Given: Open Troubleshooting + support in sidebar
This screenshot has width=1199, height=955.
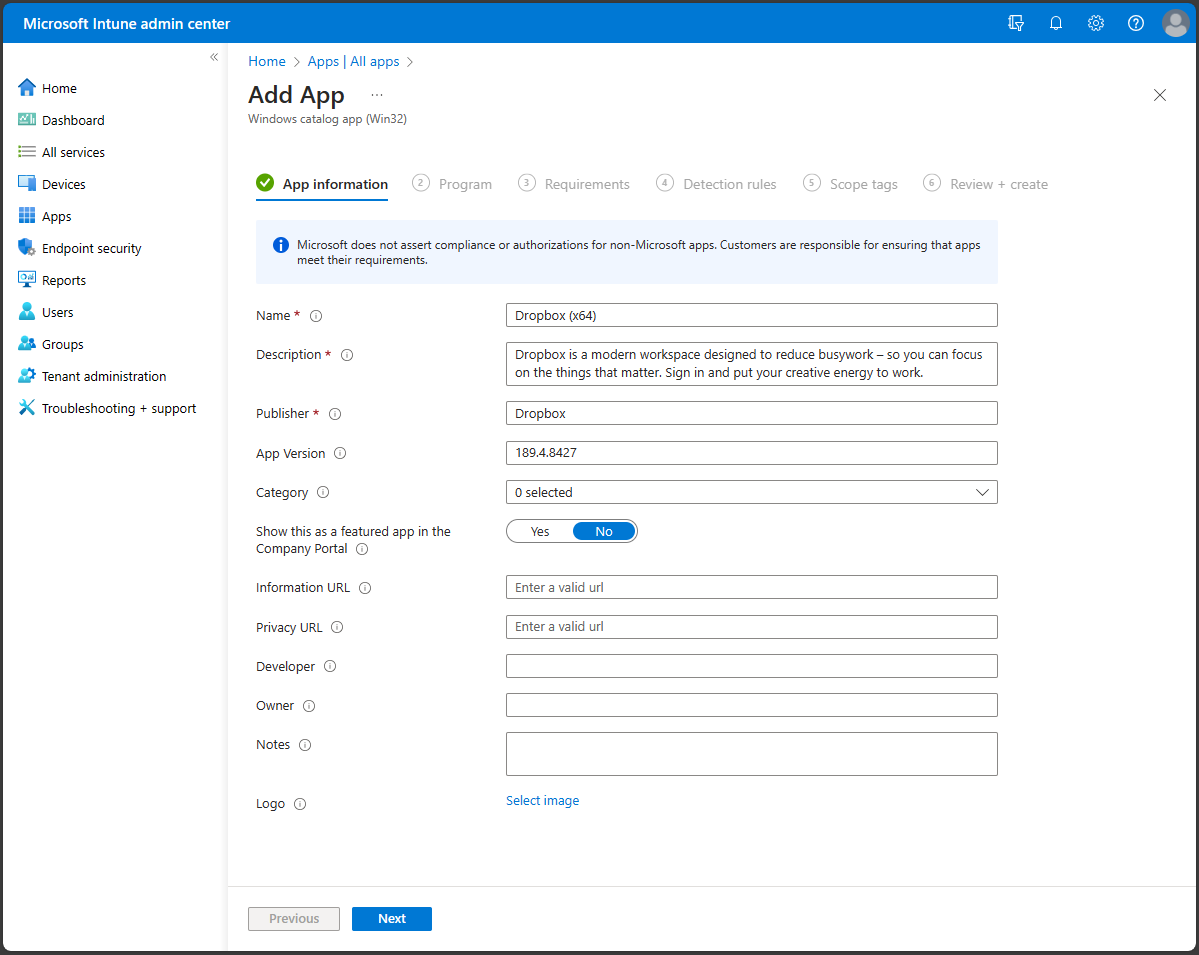Looking at the screenshot, I should pos(118,408).
